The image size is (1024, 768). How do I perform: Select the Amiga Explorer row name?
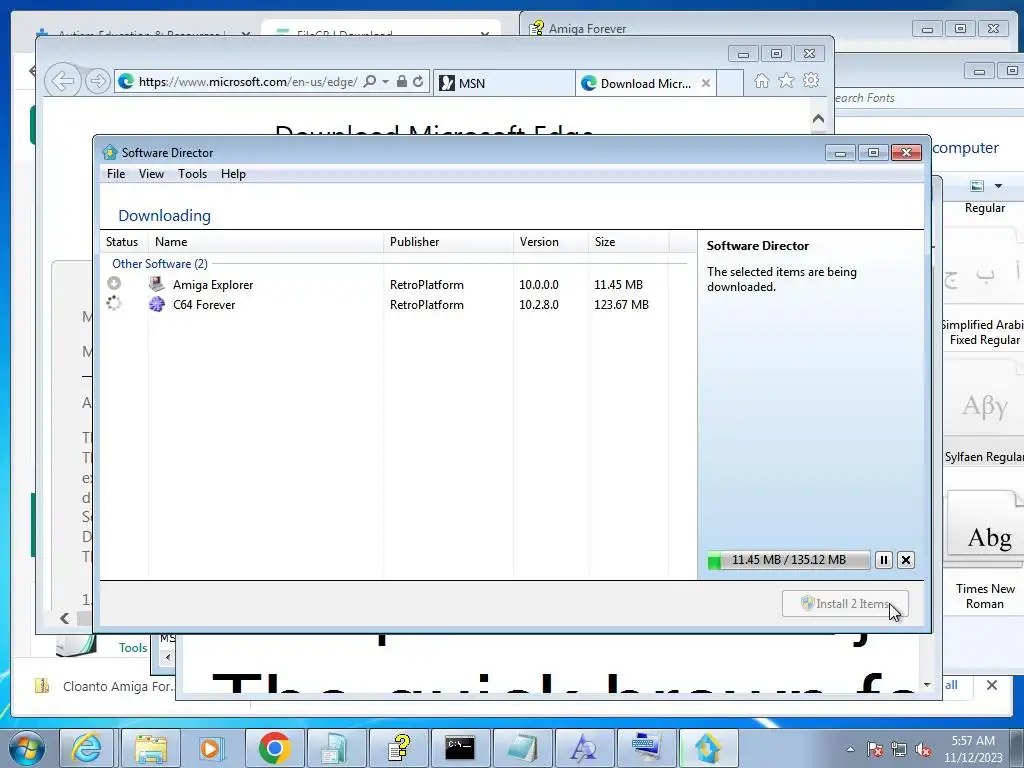pos(213,285)
